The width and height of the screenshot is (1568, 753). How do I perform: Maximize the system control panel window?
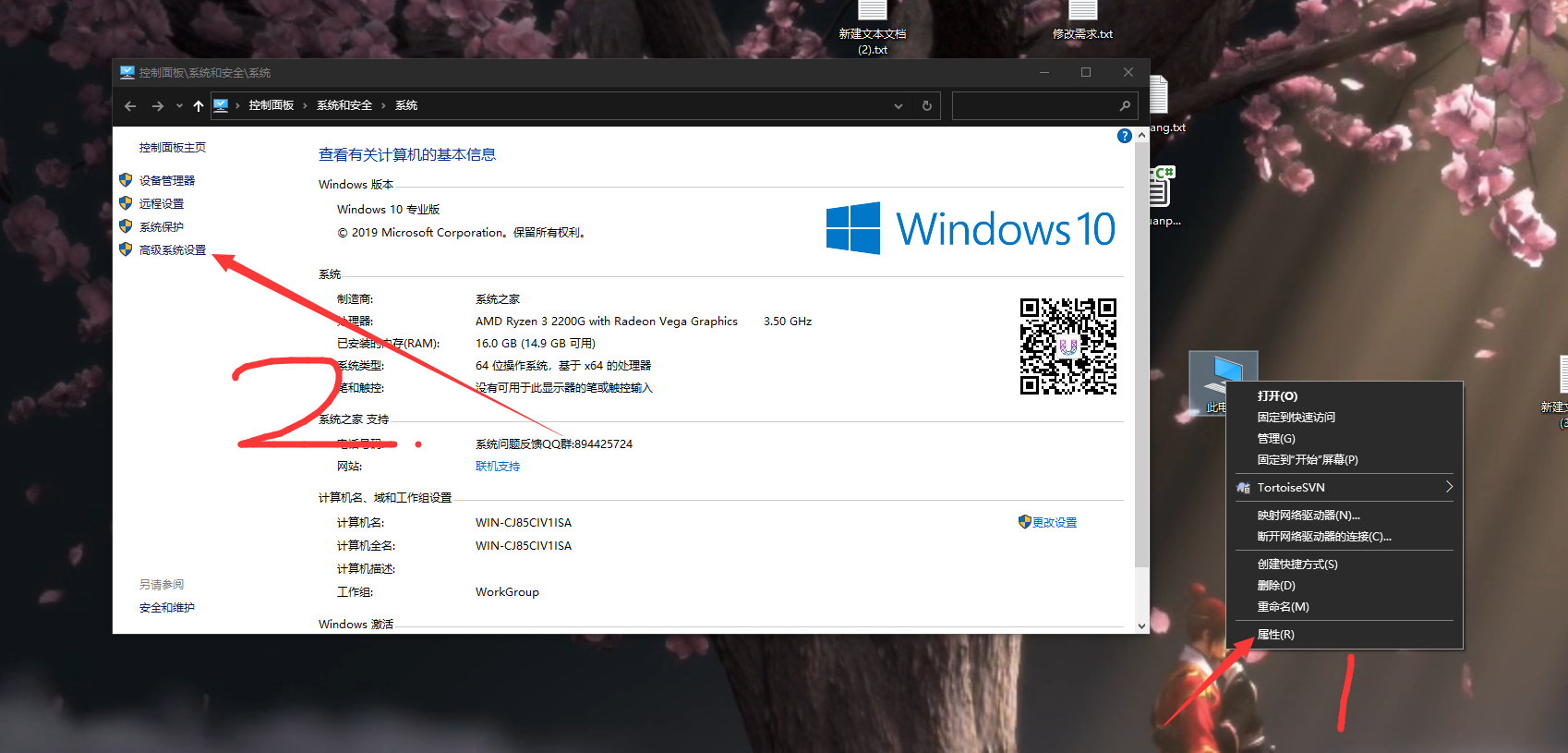pos(1086,72)
